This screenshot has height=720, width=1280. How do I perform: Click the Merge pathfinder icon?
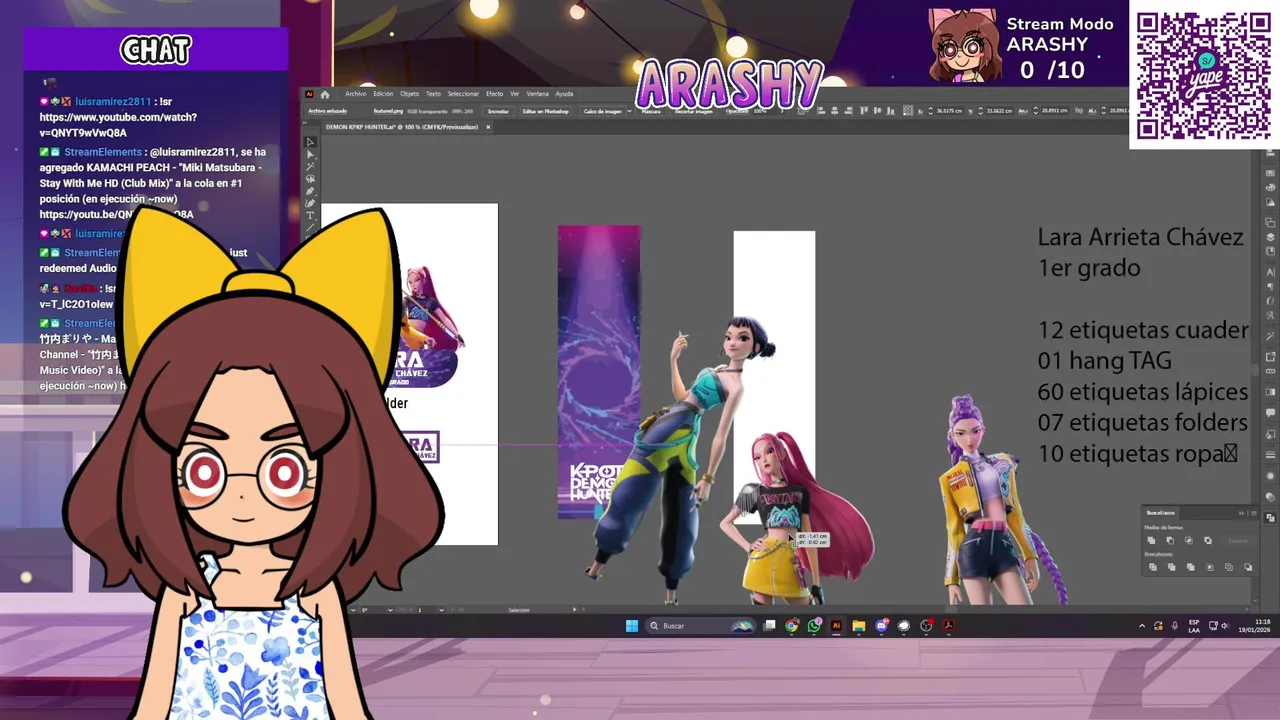1191,567
